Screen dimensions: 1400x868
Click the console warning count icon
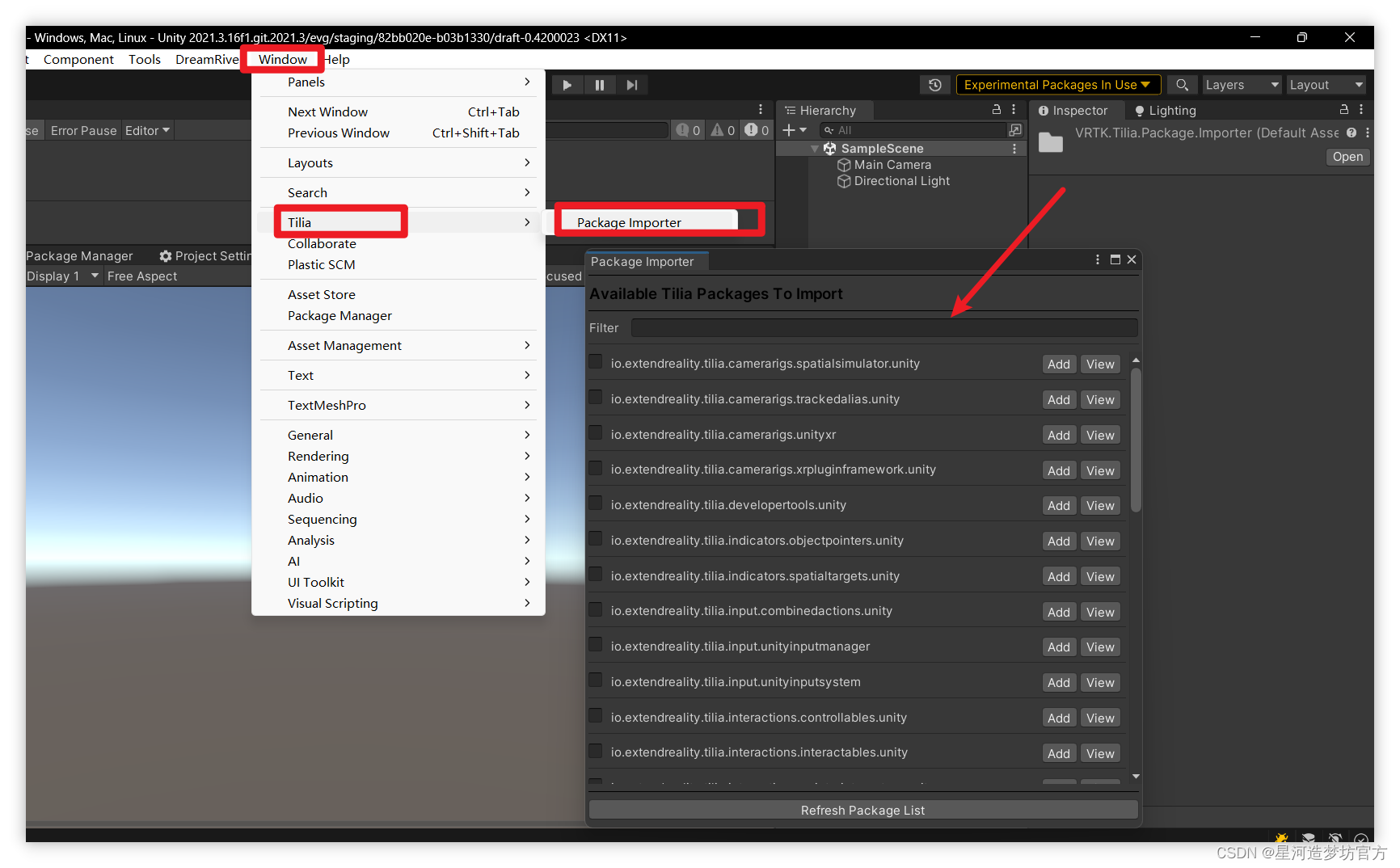(723, 130)
